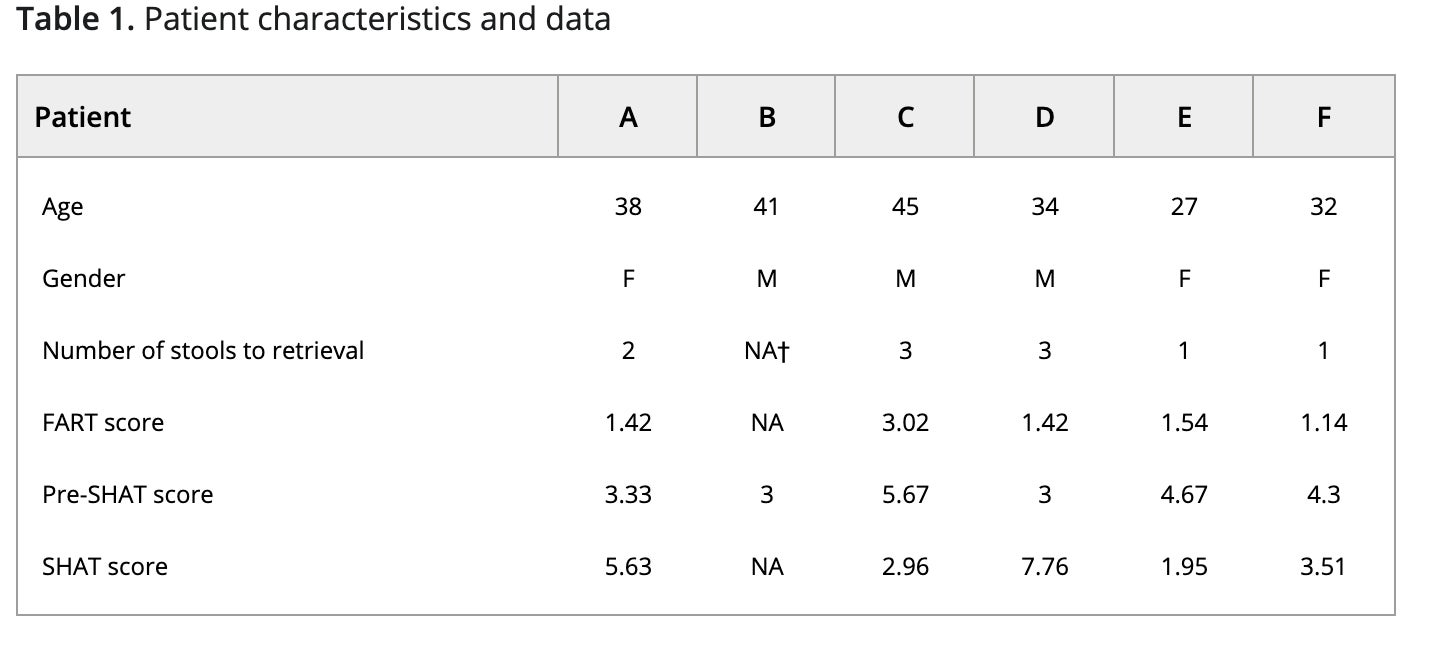1448x656 pixels.
Task: Click the "Age" row label
Action: click(63, 207)
